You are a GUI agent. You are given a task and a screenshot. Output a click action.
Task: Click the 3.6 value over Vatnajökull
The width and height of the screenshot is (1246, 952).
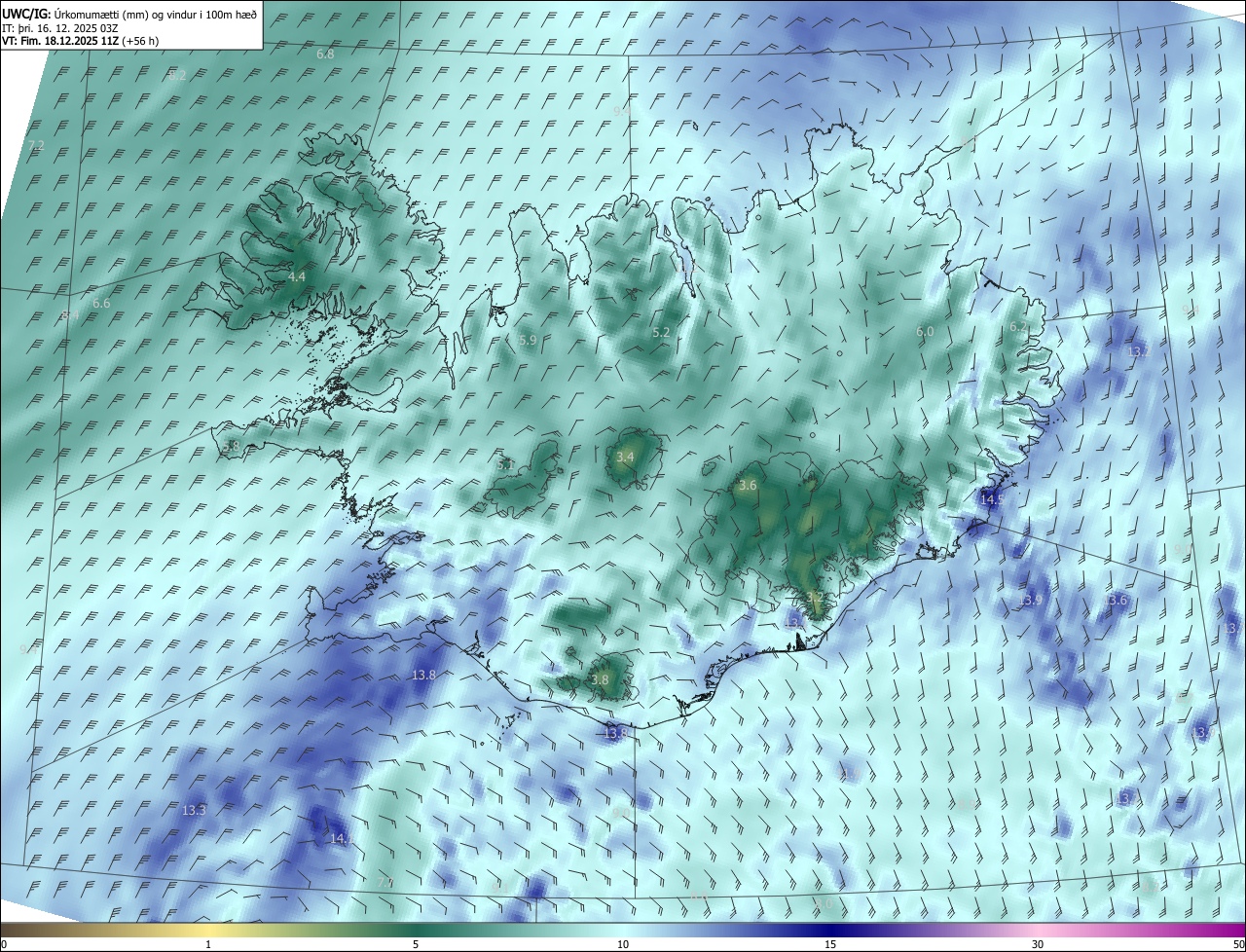748,486
